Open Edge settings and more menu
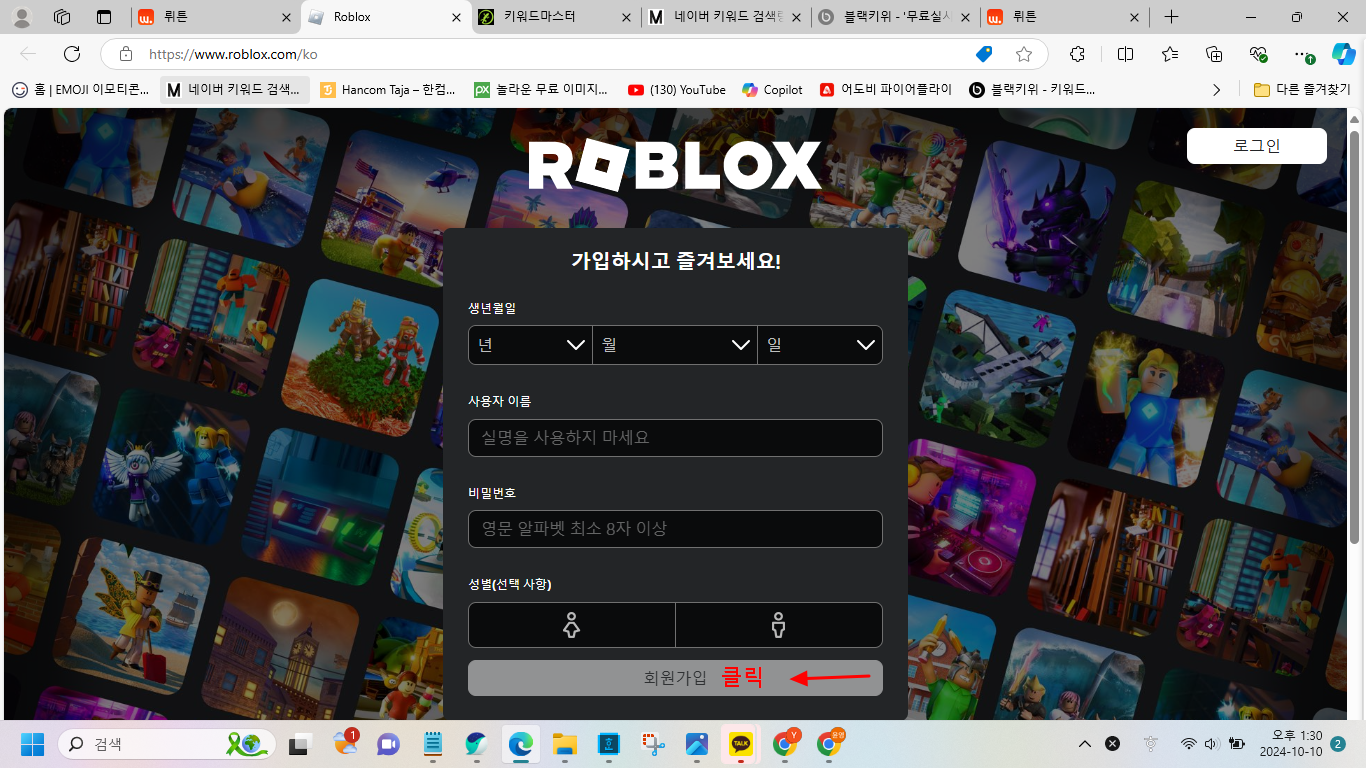Screen dimensions: 1366x768 (x=1301, y=54)
